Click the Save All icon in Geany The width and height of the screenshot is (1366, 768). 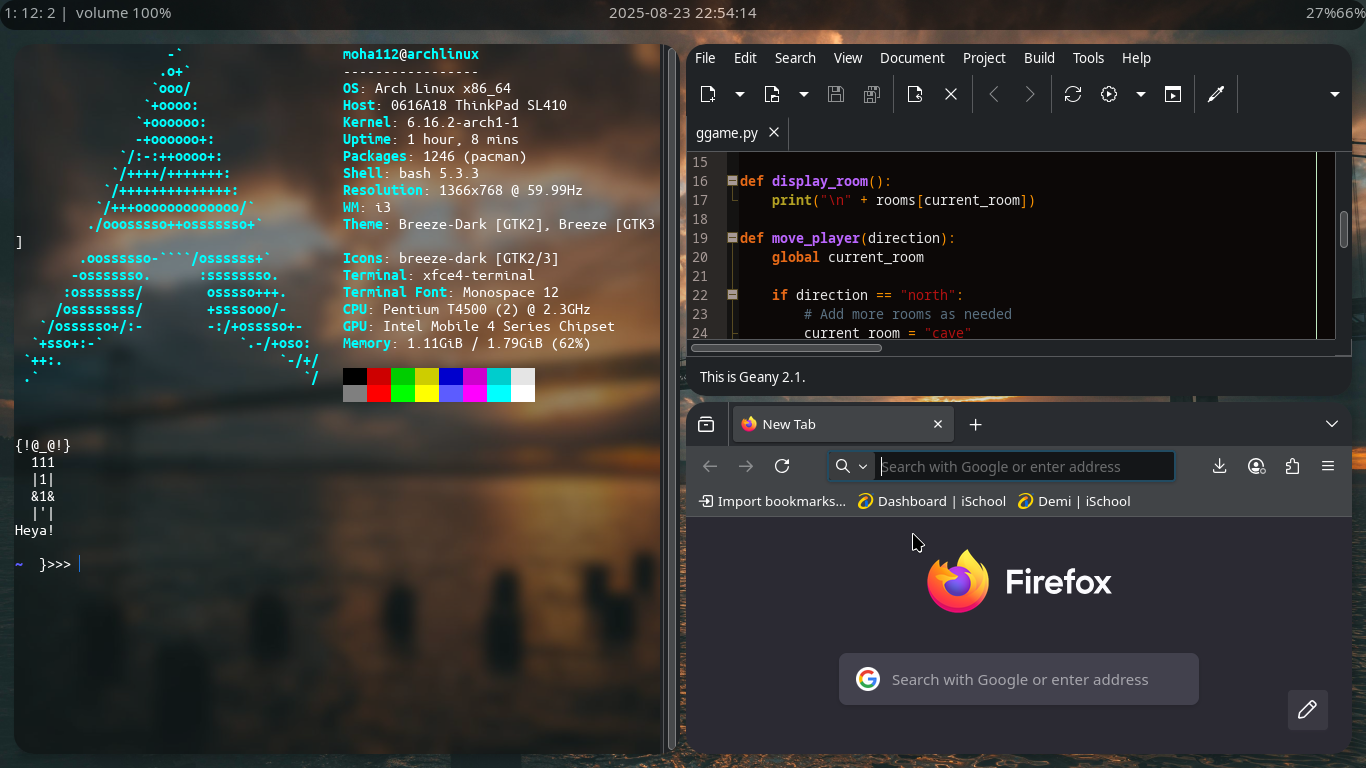872,94
